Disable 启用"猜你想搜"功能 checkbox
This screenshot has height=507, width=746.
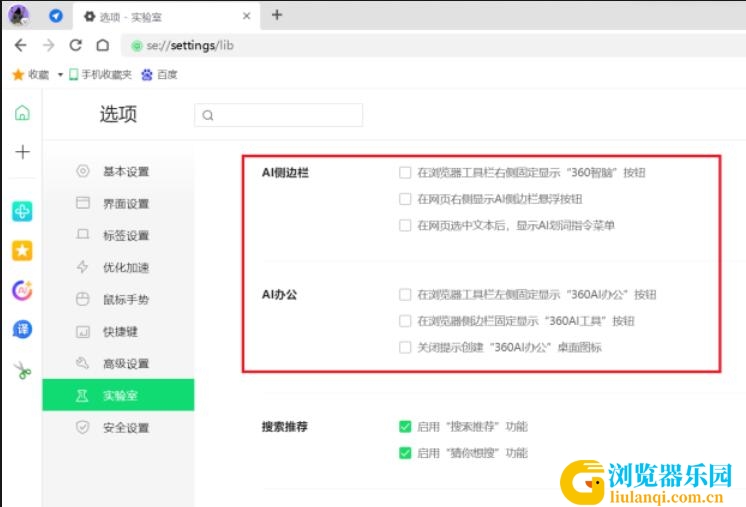tap(405, 453)
